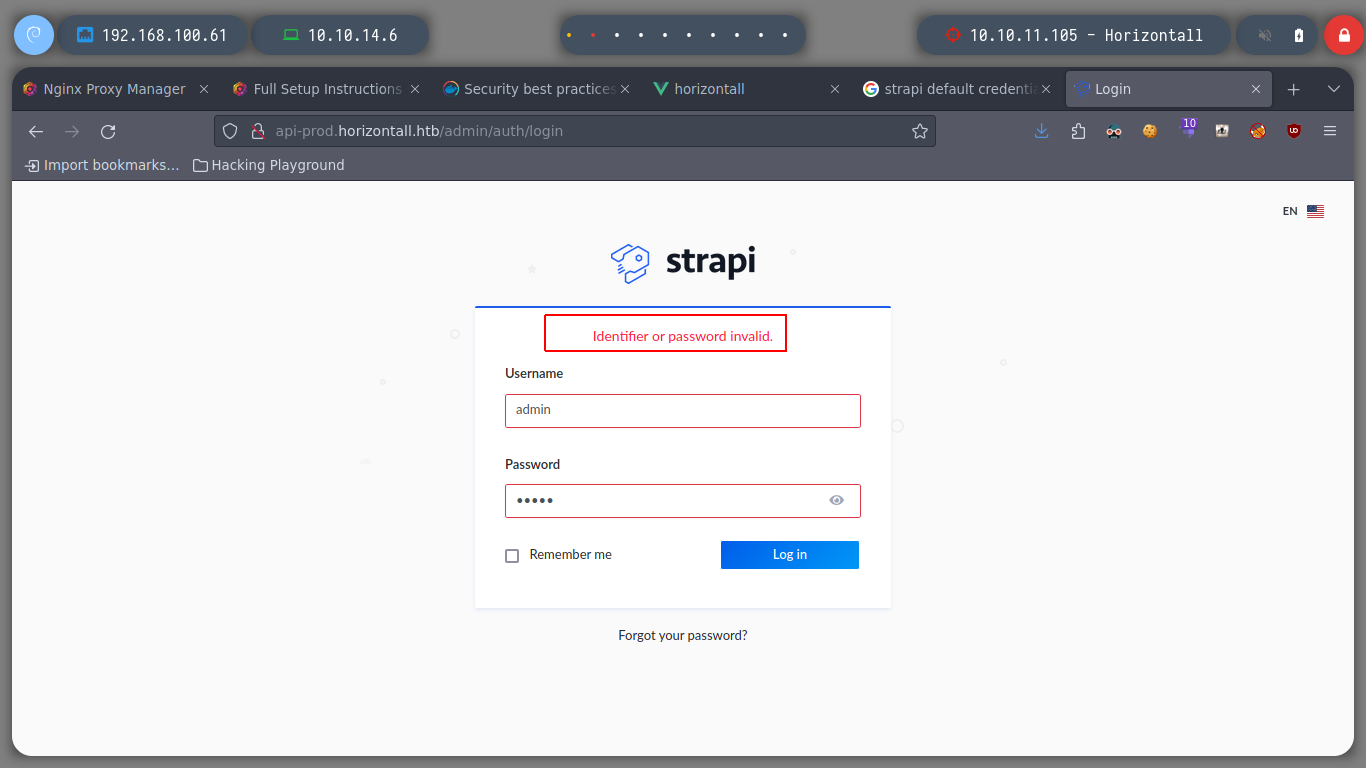
Task: Open the Forgot your password link
Action: (x=683, y=635)
